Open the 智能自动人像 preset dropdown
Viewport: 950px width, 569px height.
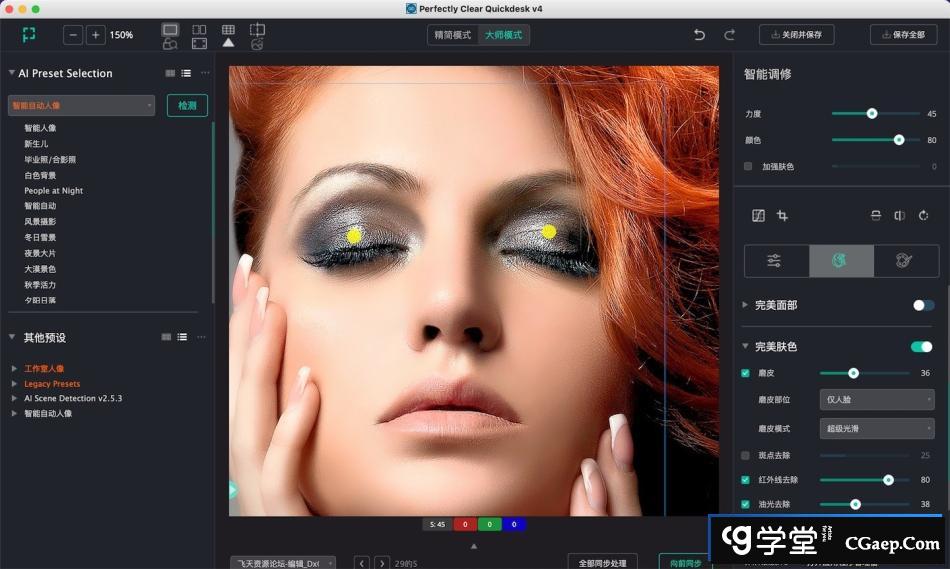[81, 105]
